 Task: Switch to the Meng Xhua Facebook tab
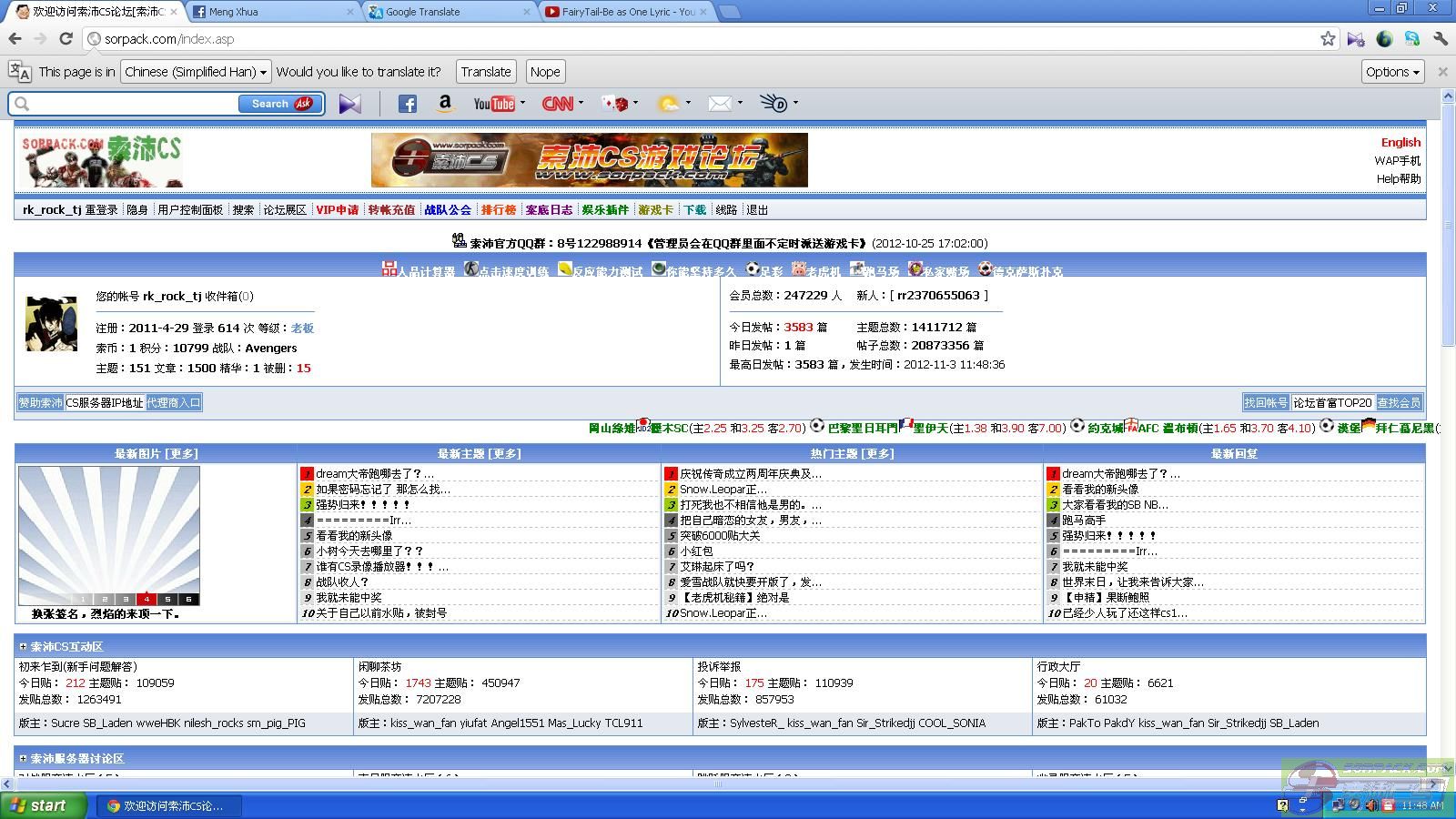coord(270,12)
